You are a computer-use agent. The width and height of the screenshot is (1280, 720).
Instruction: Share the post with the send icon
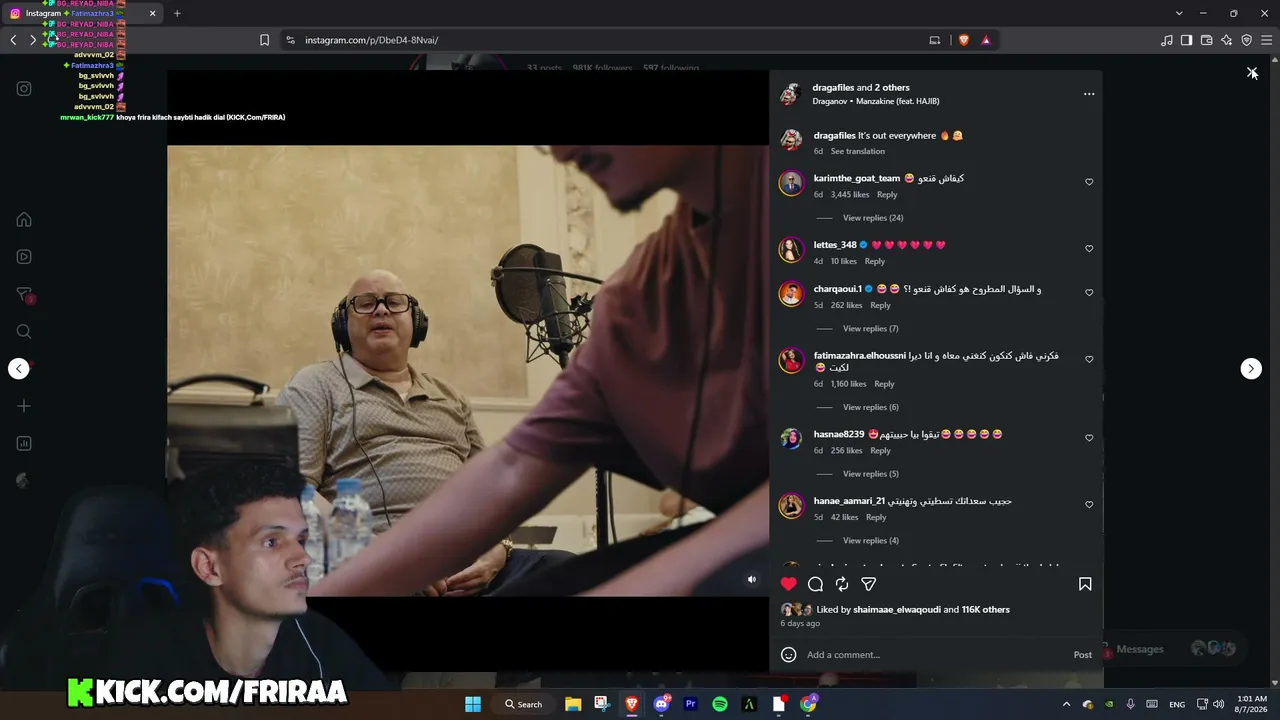tap(869, 584)
